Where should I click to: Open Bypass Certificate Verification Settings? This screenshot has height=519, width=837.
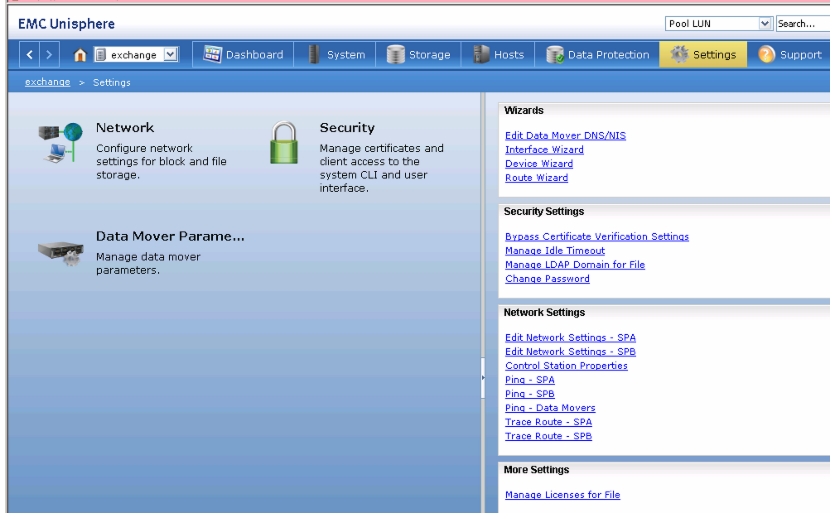(x=597, y=237)
